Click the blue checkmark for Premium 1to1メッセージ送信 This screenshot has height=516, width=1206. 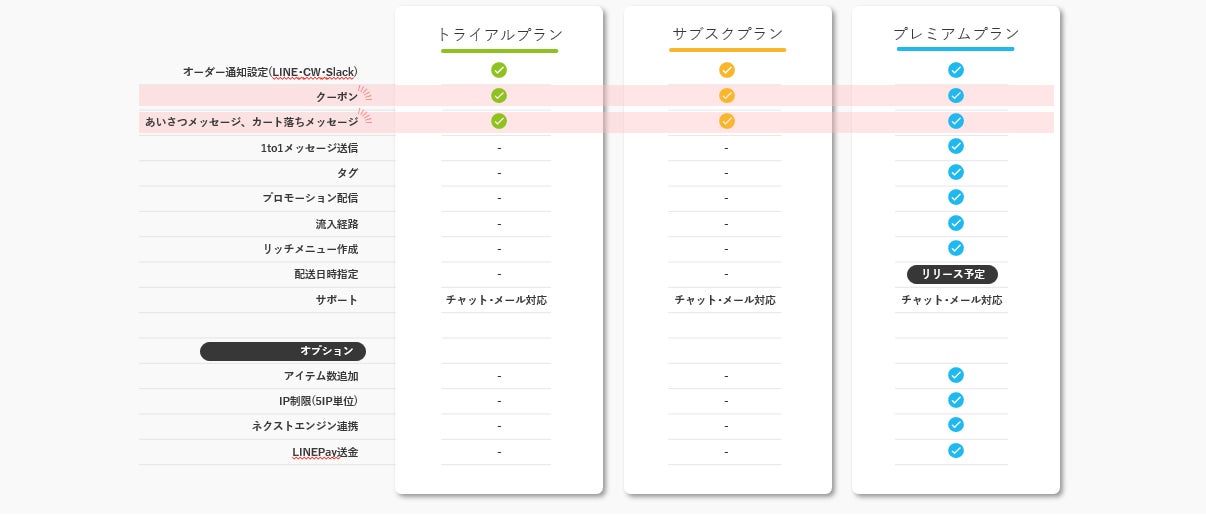(956, 146)
